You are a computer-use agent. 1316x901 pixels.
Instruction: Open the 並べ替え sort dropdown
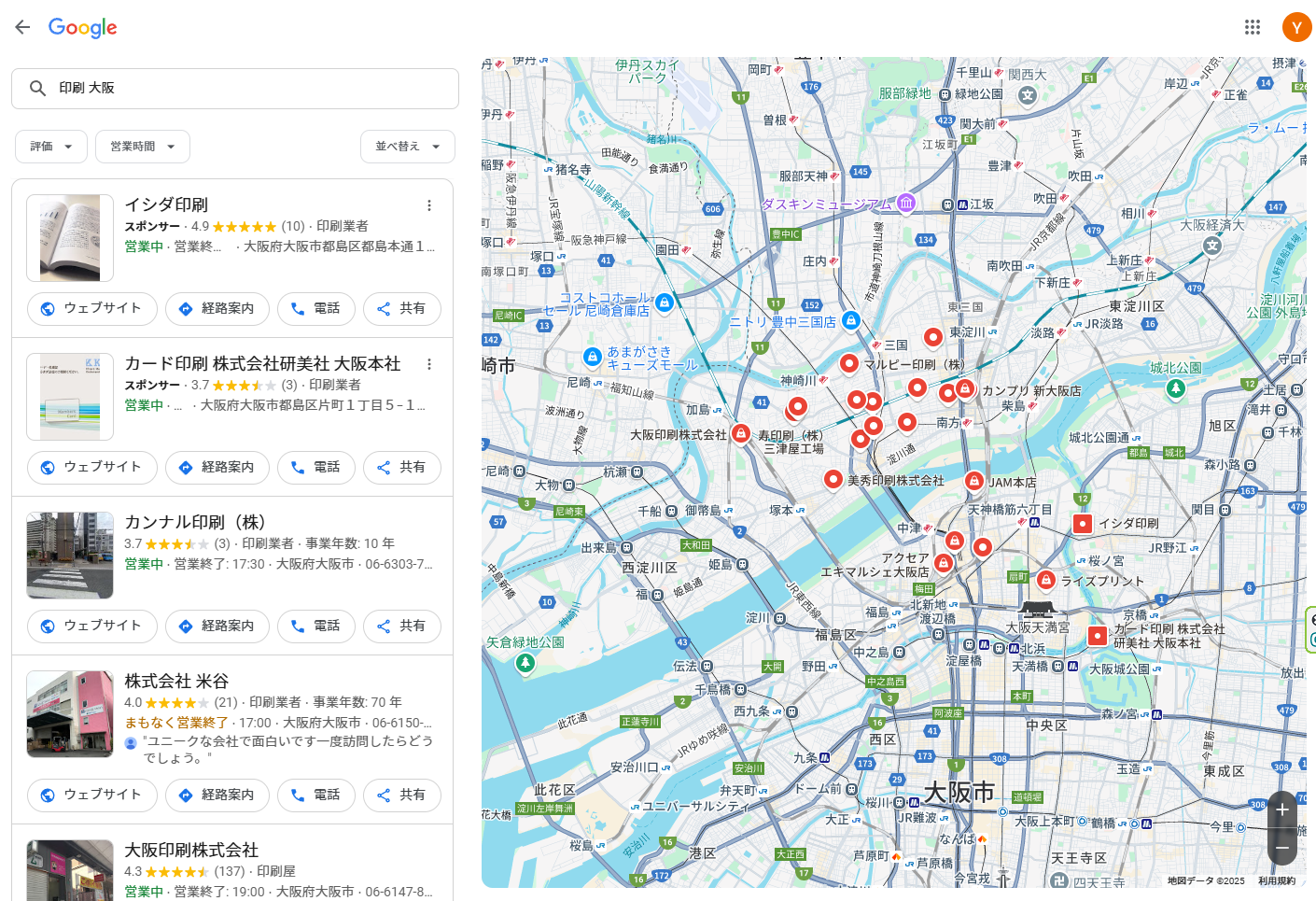[x=407, y=147]
